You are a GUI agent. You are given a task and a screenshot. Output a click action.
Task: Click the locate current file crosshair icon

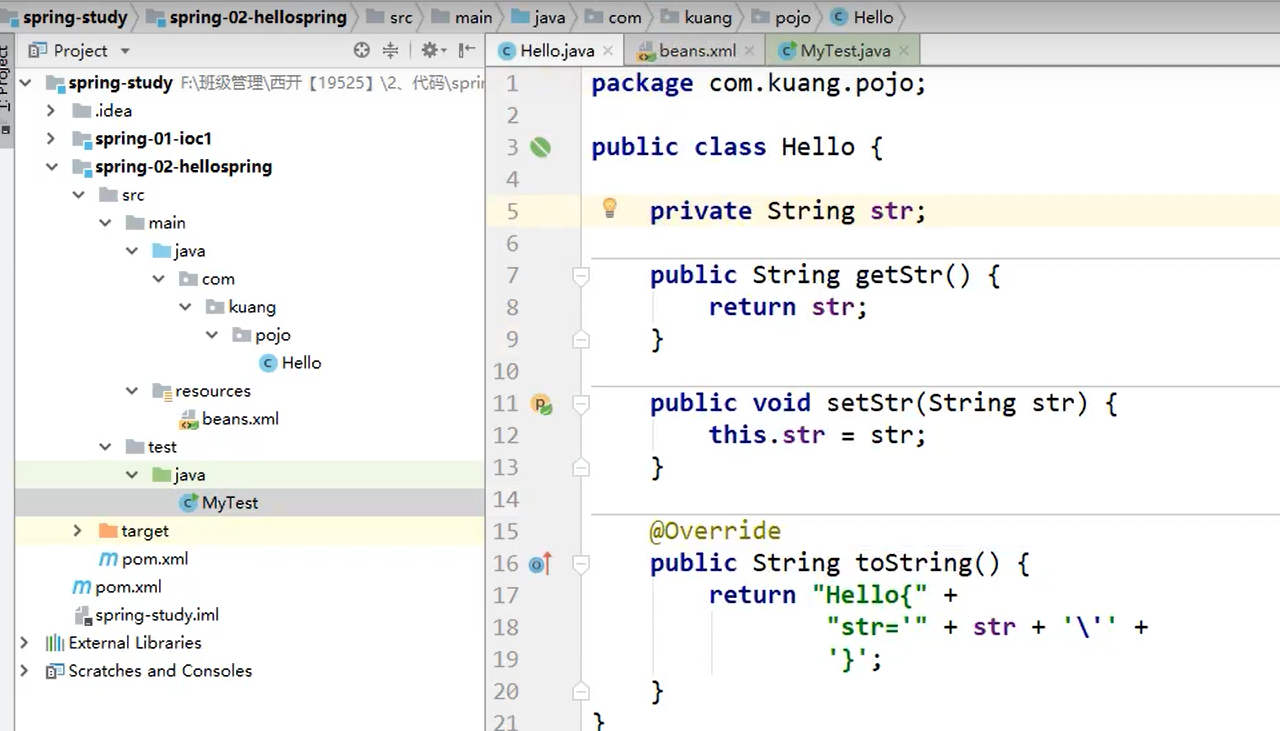[x=362, y=50]
